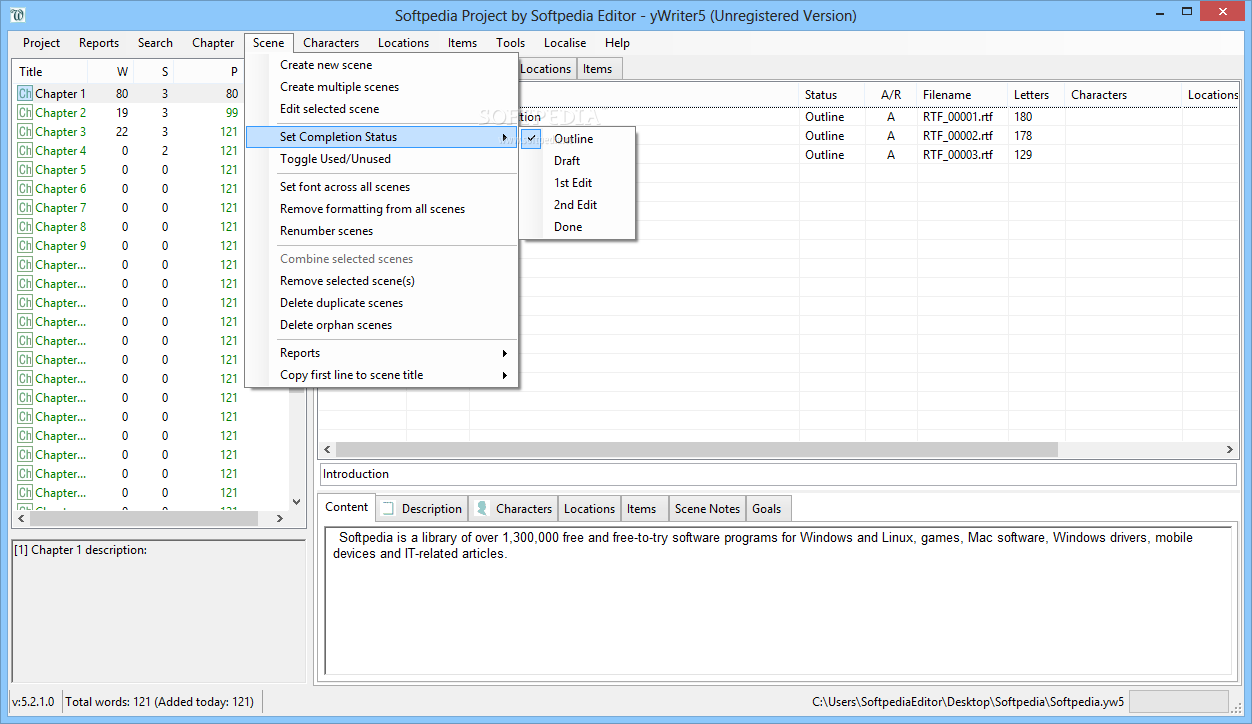Choose Remove formatting from all scenes
This screenshot has height=724, width=1252.
(x=382, y=209)
